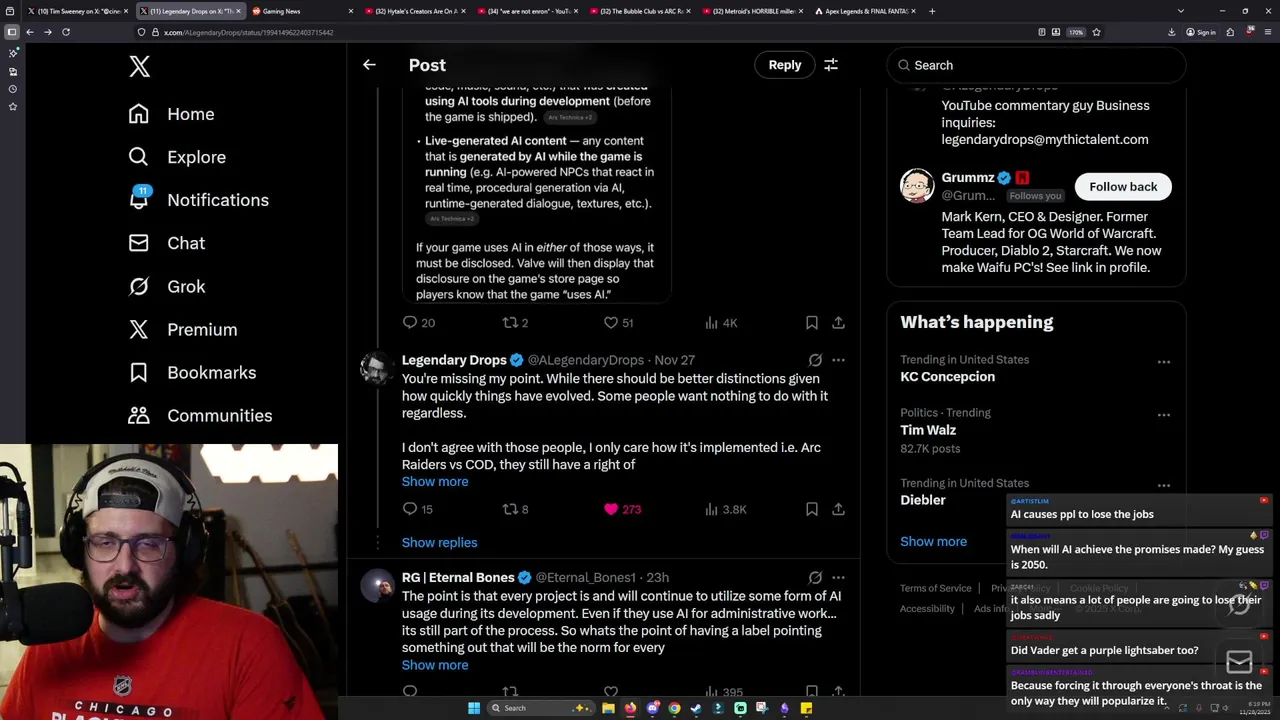The height and width of the screenshot is (720, 1280).
Task: Open more options for the KC Concepcion trend
Action: coord(1164,362)
